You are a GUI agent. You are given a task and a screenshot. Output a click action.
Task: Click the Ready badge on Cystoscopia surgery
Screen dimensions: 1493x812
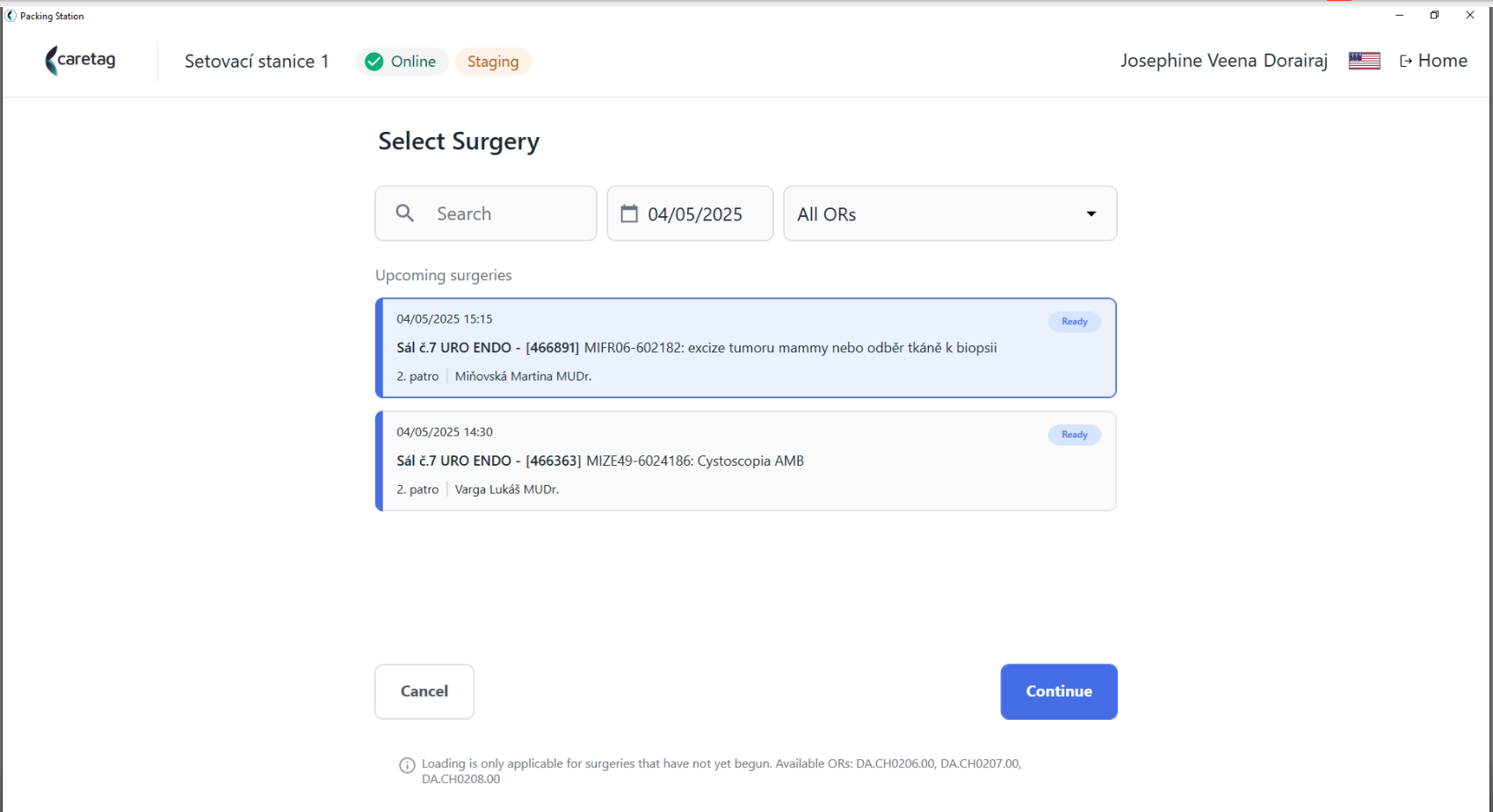(x=1074, y=435)
